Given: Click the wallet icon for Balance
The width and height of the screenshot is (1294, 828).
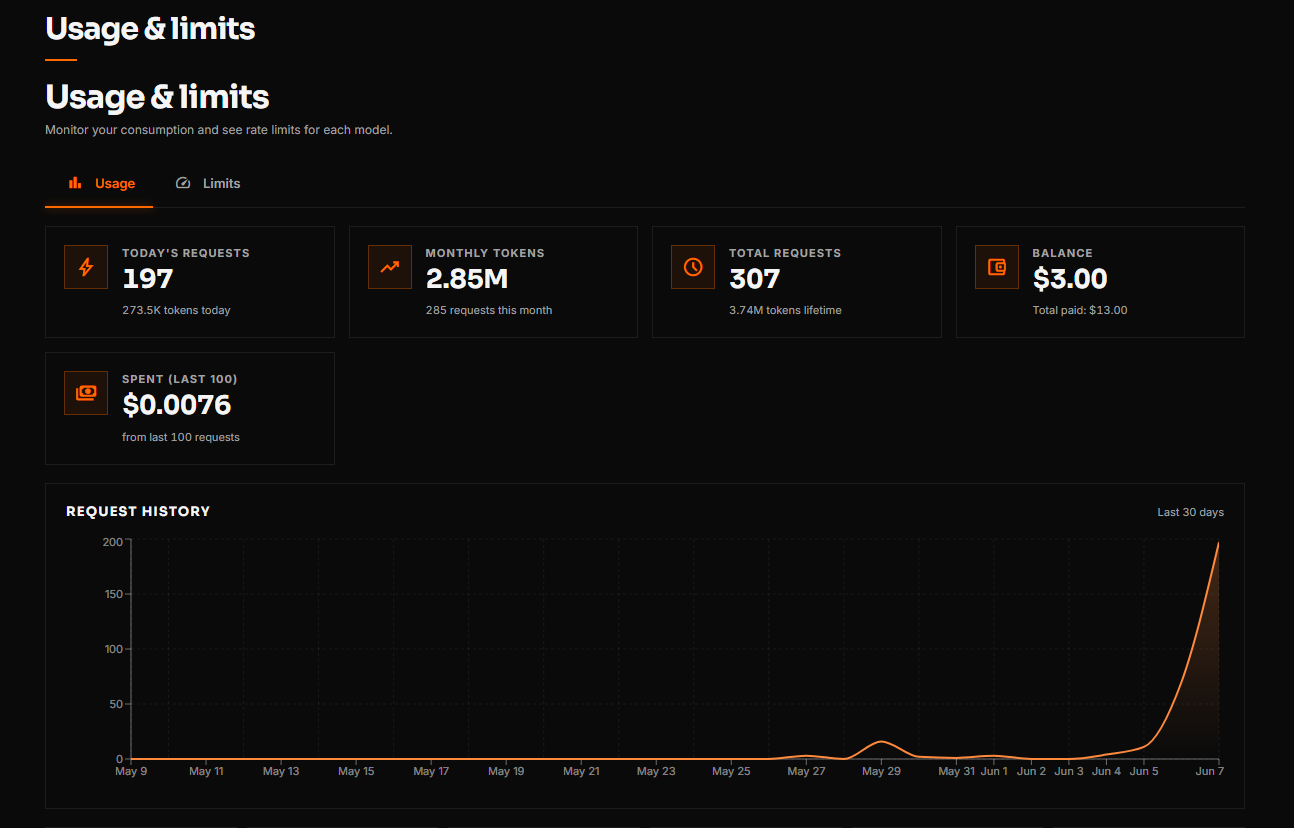Looking at the screenshot, I should 997,267.
